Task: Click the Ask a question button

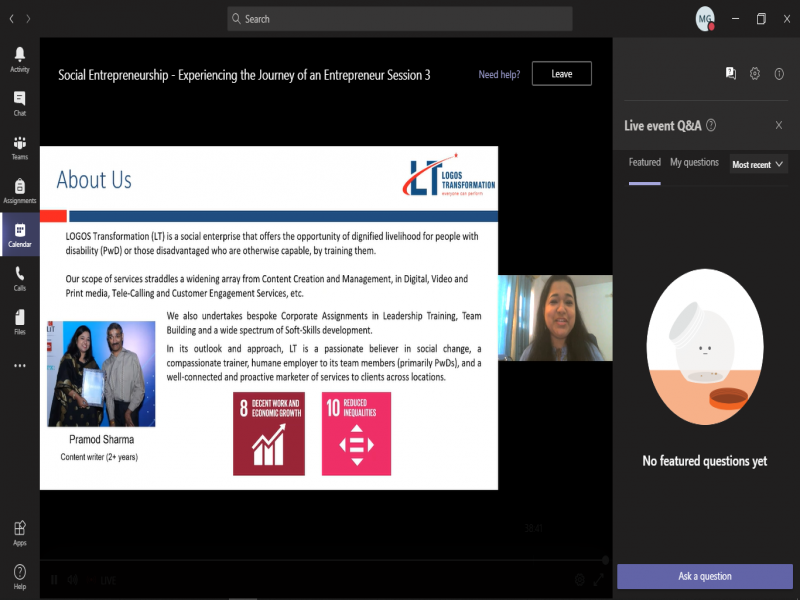Action: 705,576
